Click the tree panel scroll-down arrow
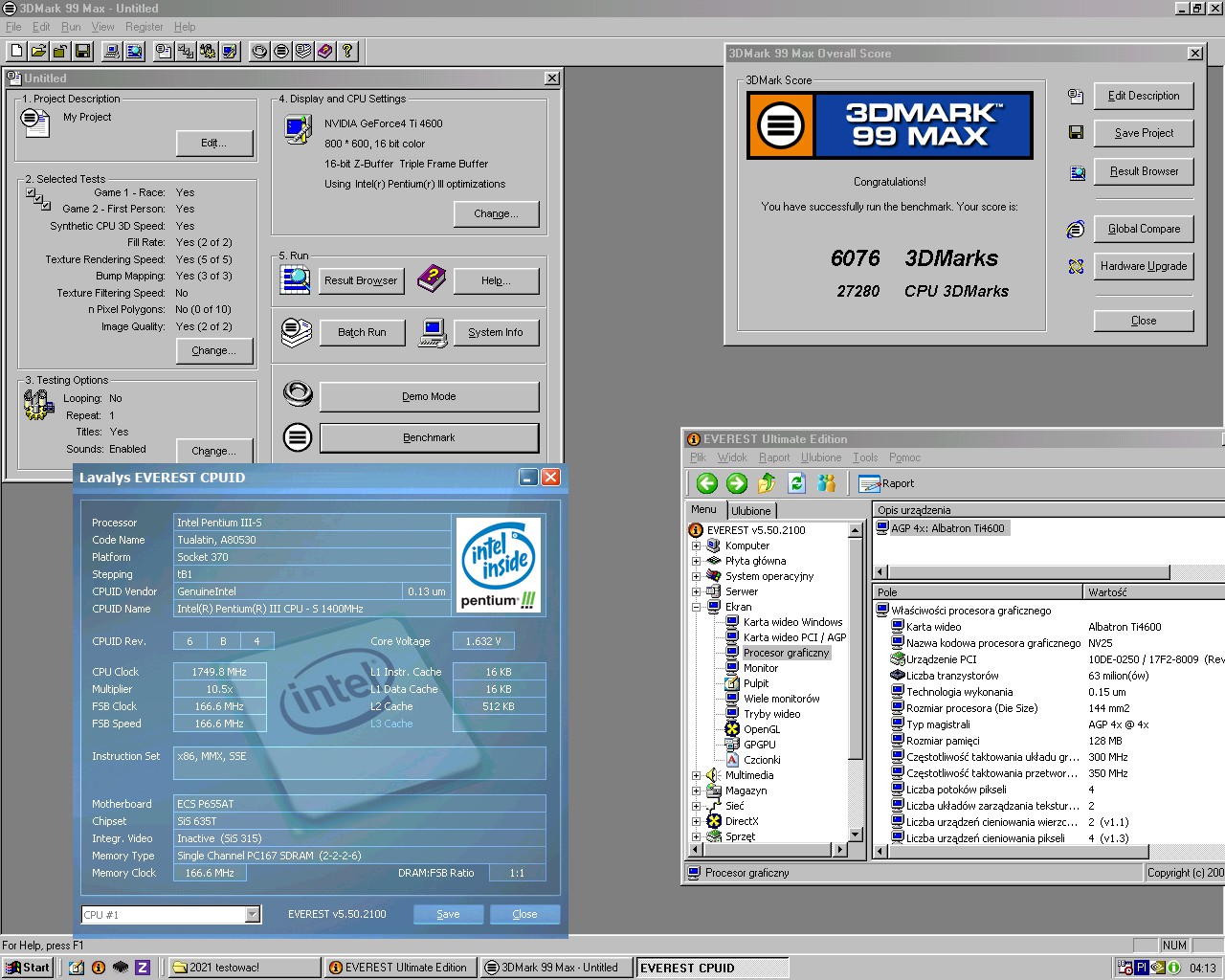Viewport: 1225px width, 980px height. coord(856,835)
